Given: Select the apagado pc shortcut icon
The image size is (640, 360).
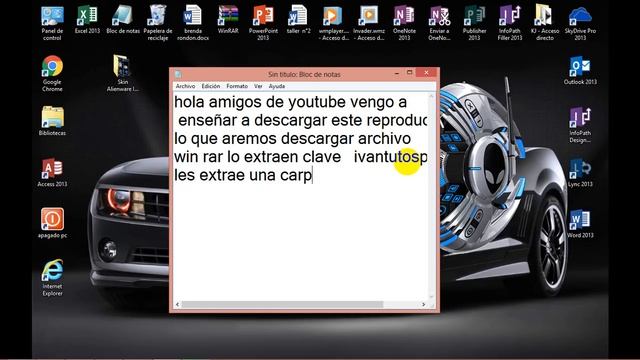Looking at the screenshot, I should click(52, 223).
